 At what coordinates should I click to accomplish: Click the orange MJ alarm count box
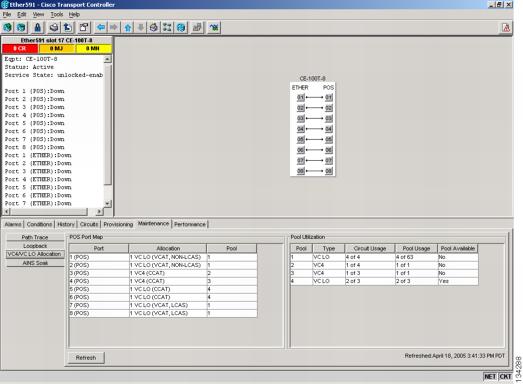click(56, 49)
